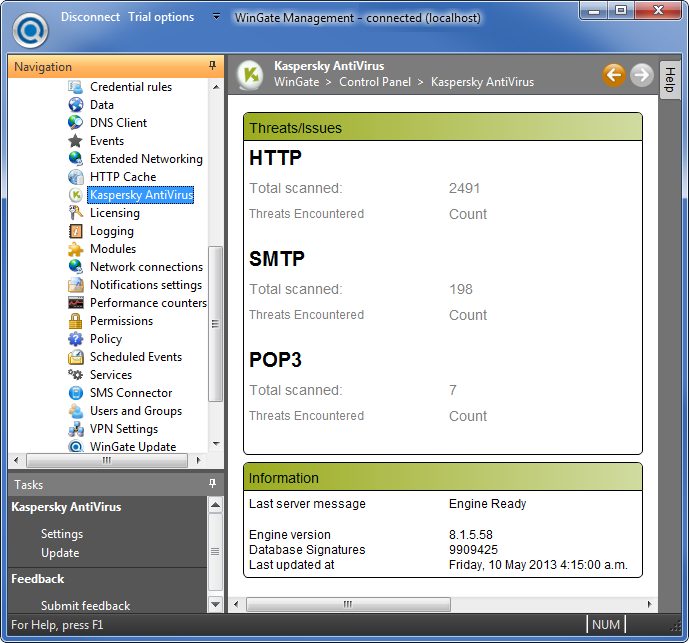Select Licensing in the navigation tree
Viewport: 689px width, 643px height.
[115, 213]
